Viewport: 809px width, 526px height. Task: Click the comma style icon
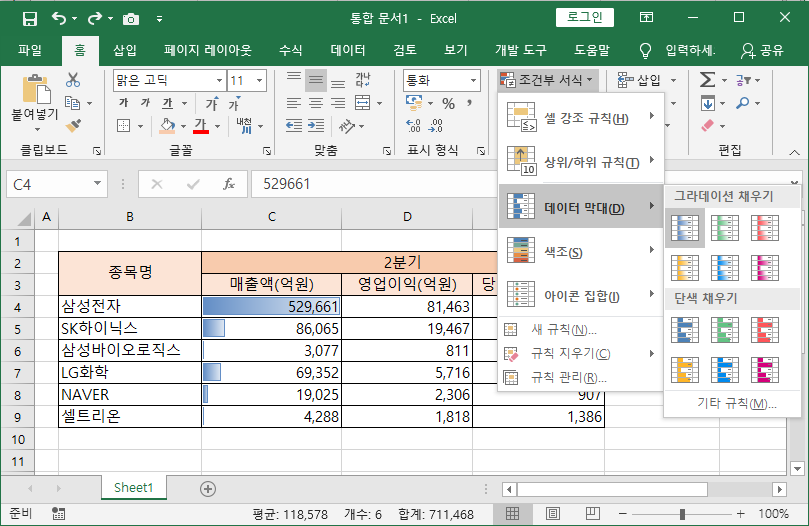[x=470, y=103]
